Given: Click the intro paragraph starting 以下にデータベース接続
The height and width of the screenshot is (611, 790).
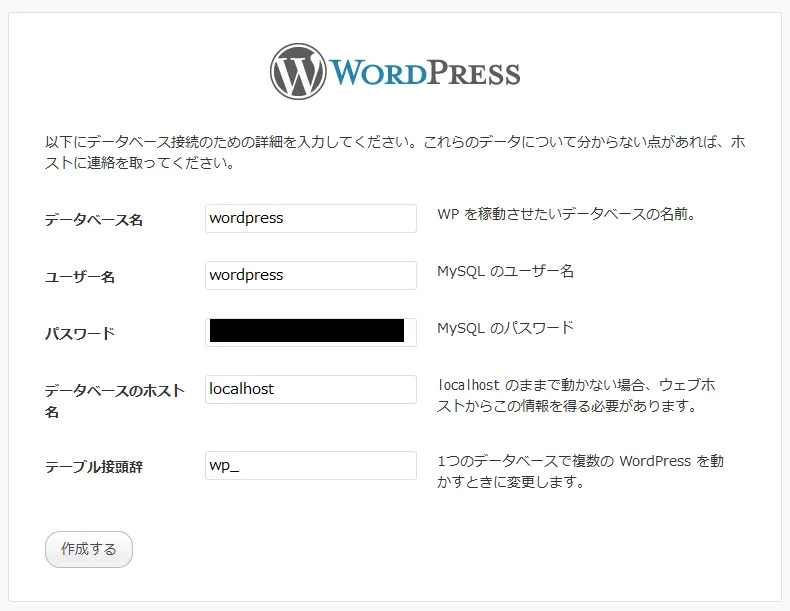Looking at the screenshot, I should coord(395,152).
